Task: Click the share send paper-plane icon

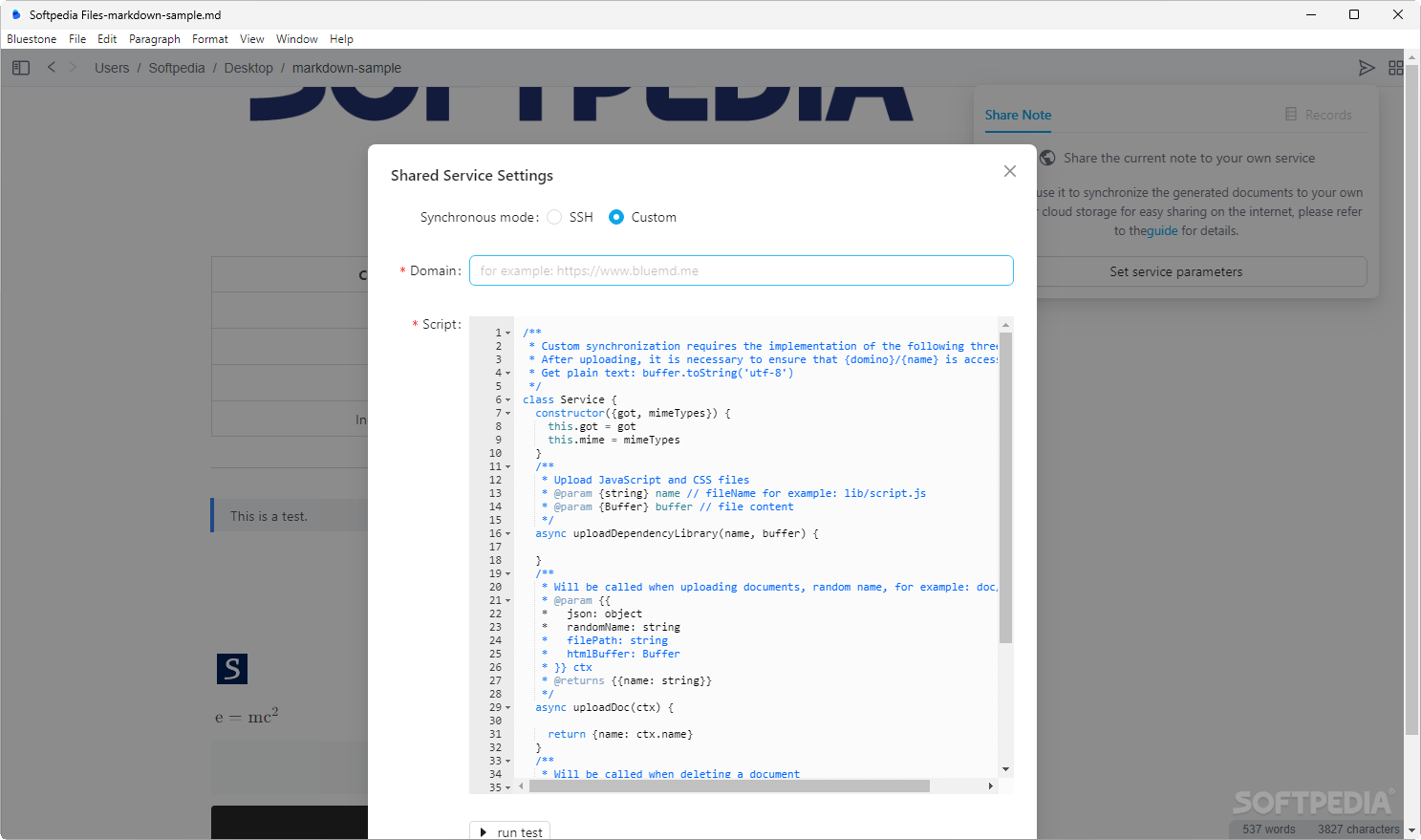Action: 1367,68
